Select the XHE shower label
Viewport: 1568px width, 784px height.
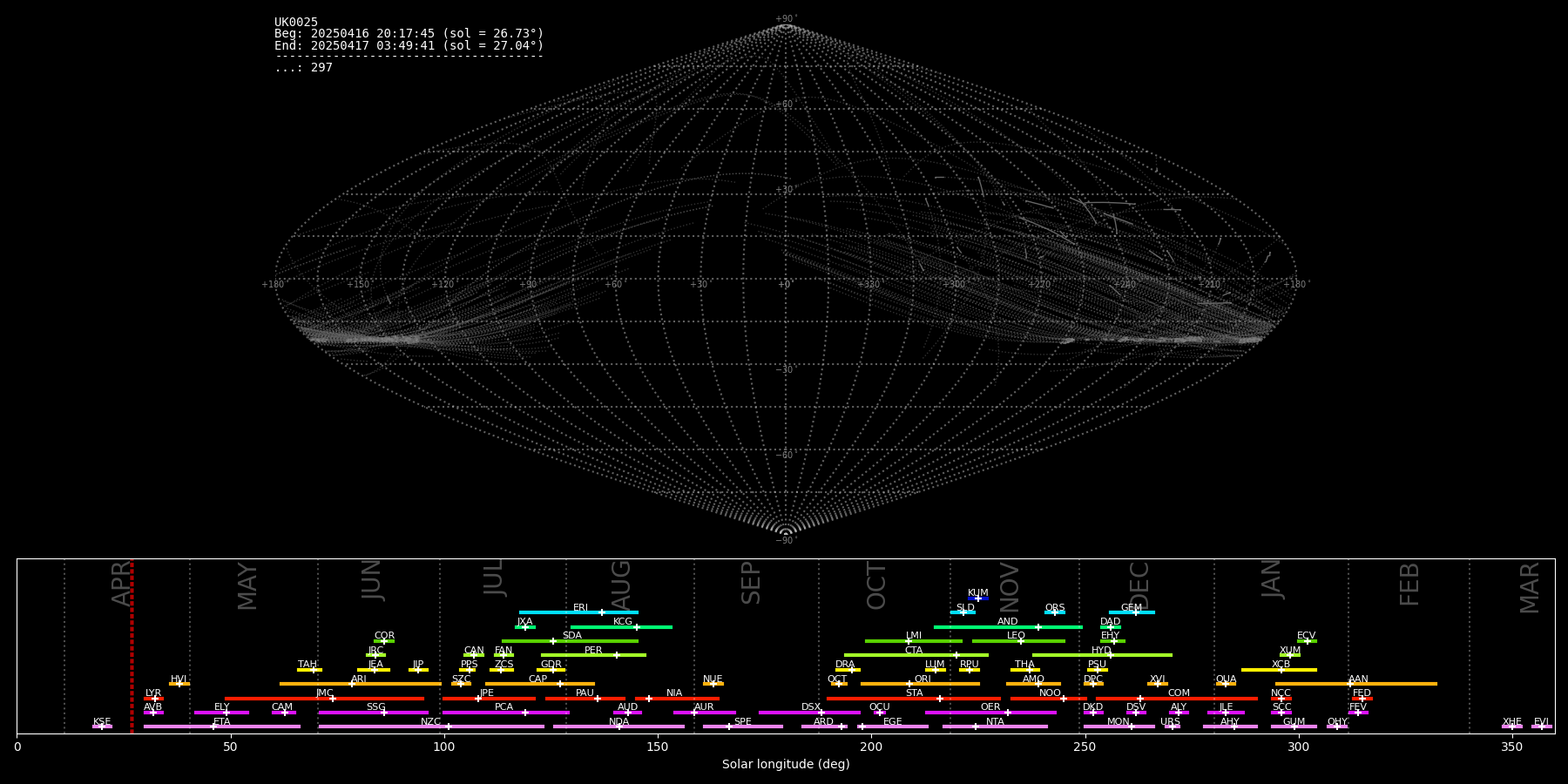coord(1512,722)
